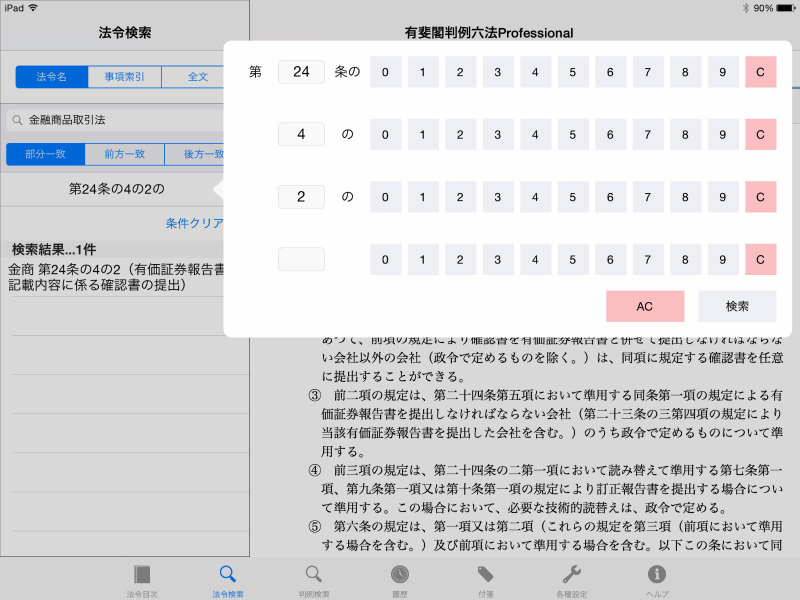The image size is (800, 600).
Task: Tap digit 6 in the empty-field row
Action: (610, 259)
